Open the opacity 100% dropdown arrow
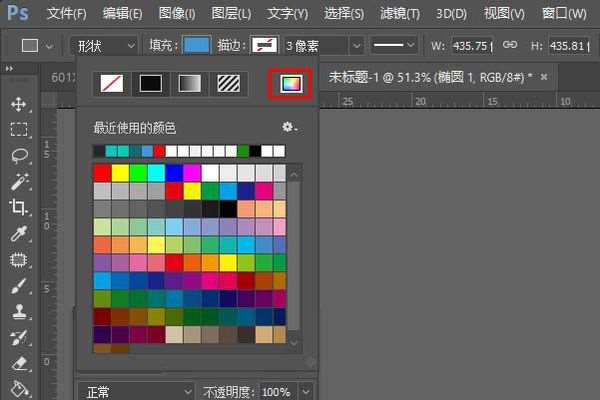 [x=305, y=392]
